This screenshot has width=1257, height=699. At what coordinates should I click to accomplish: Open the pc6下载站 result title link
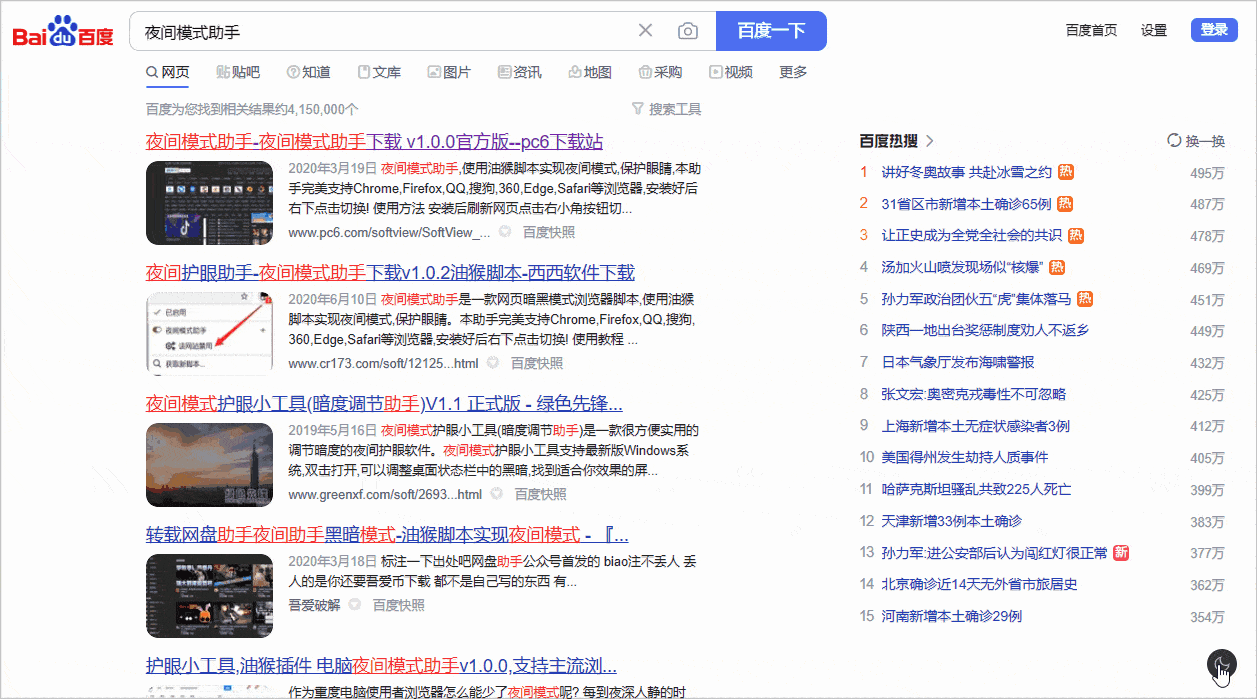[374, 141]
